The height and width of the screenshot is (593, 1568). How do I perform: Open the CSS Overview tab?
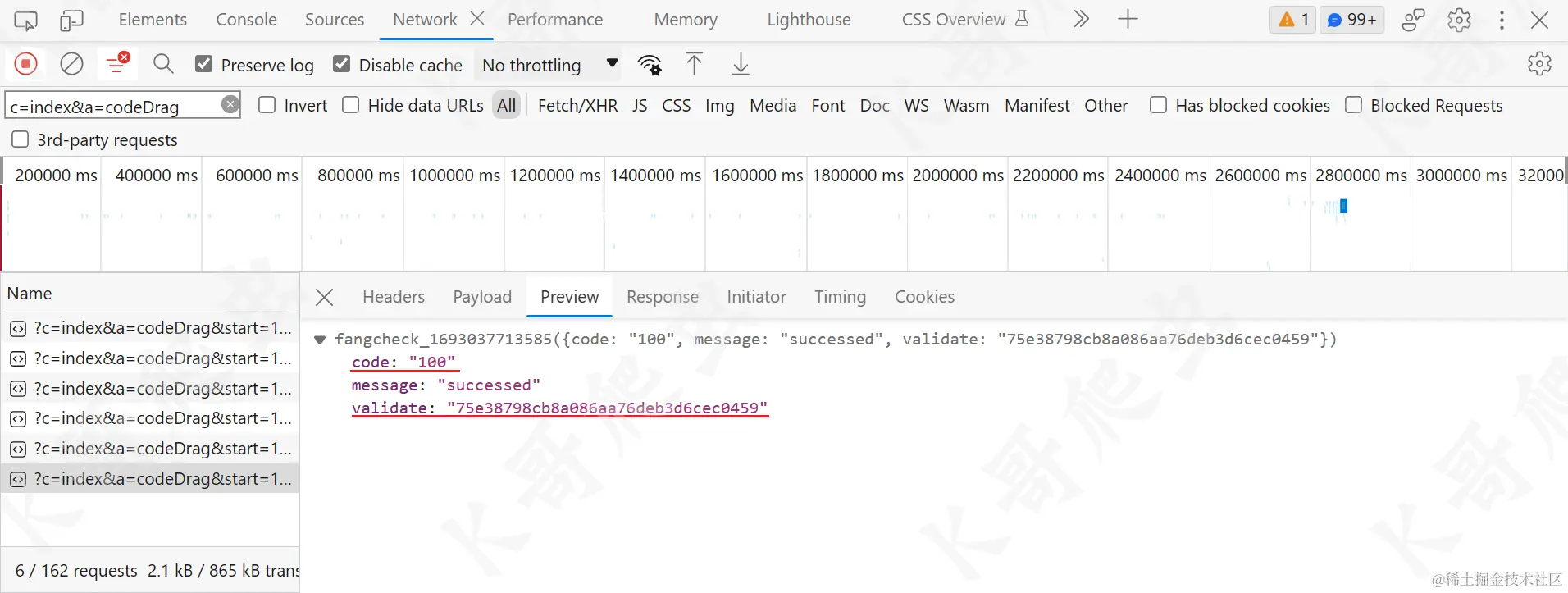point(954,20)
